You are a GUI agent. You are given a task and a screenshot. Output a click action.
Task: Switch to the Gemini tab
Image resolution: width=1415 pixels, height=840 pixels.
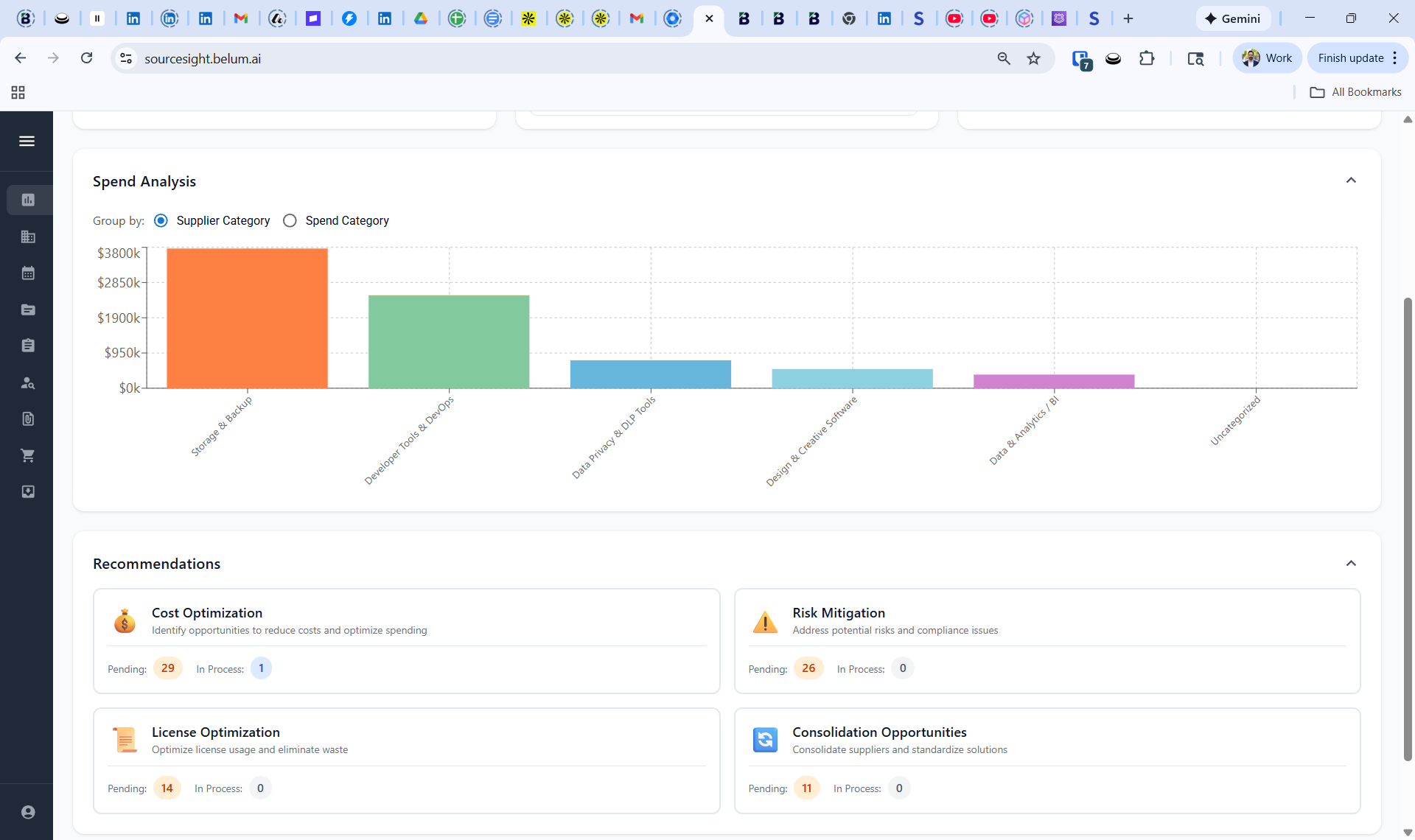coord(1233,18)
